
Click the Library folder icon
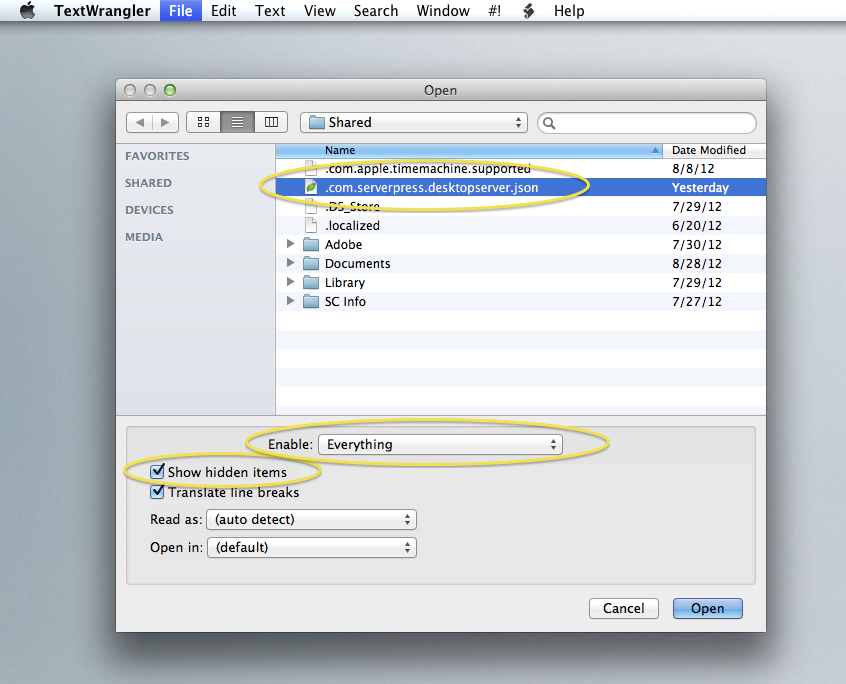(x=311, y=282)
